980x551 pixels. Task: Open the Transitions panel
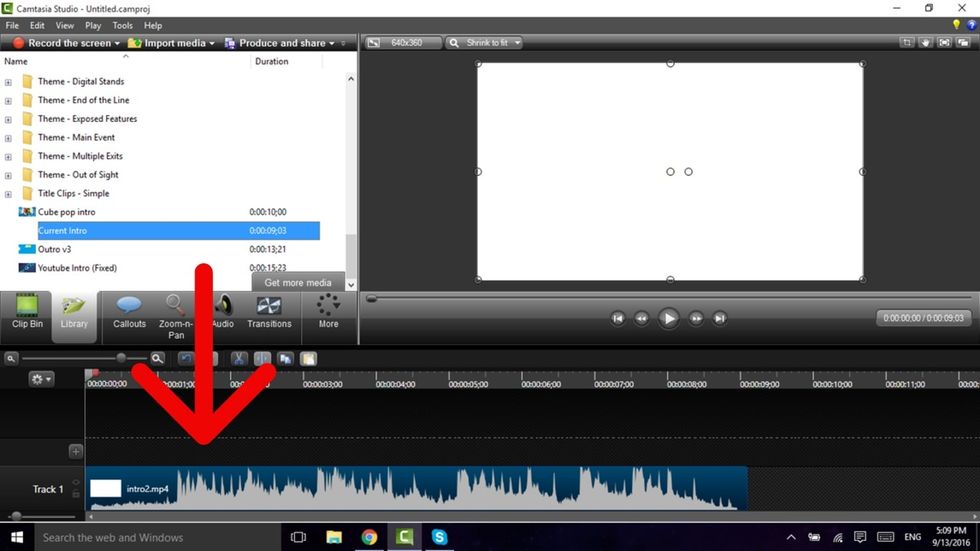[x=269, y=311]
